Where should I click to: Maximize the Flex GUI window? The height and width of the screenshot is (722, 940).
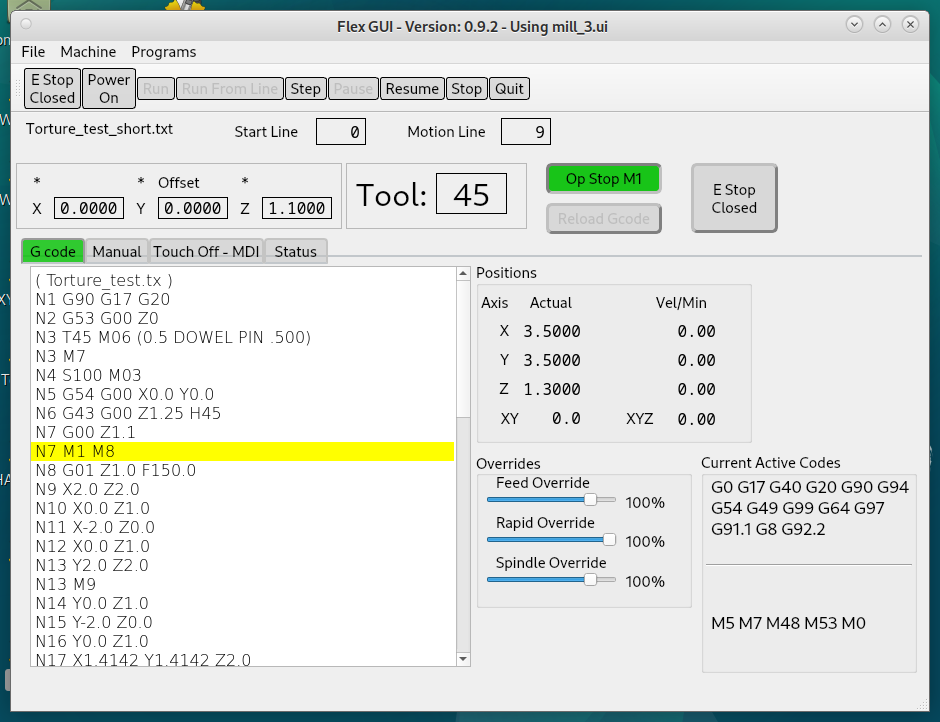click(x=882, y=25)
